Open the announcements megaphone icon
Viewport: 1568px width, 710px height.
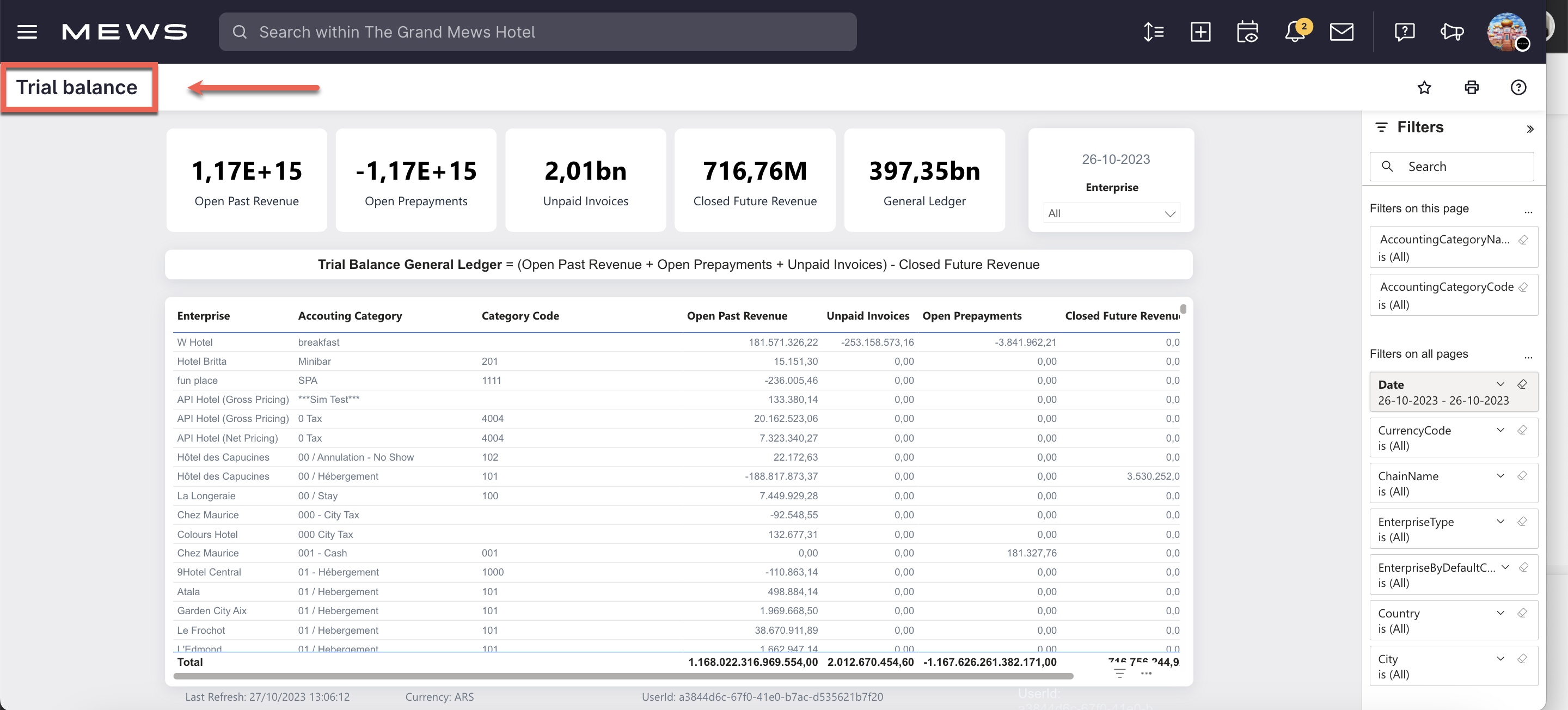pos(1451,32)
